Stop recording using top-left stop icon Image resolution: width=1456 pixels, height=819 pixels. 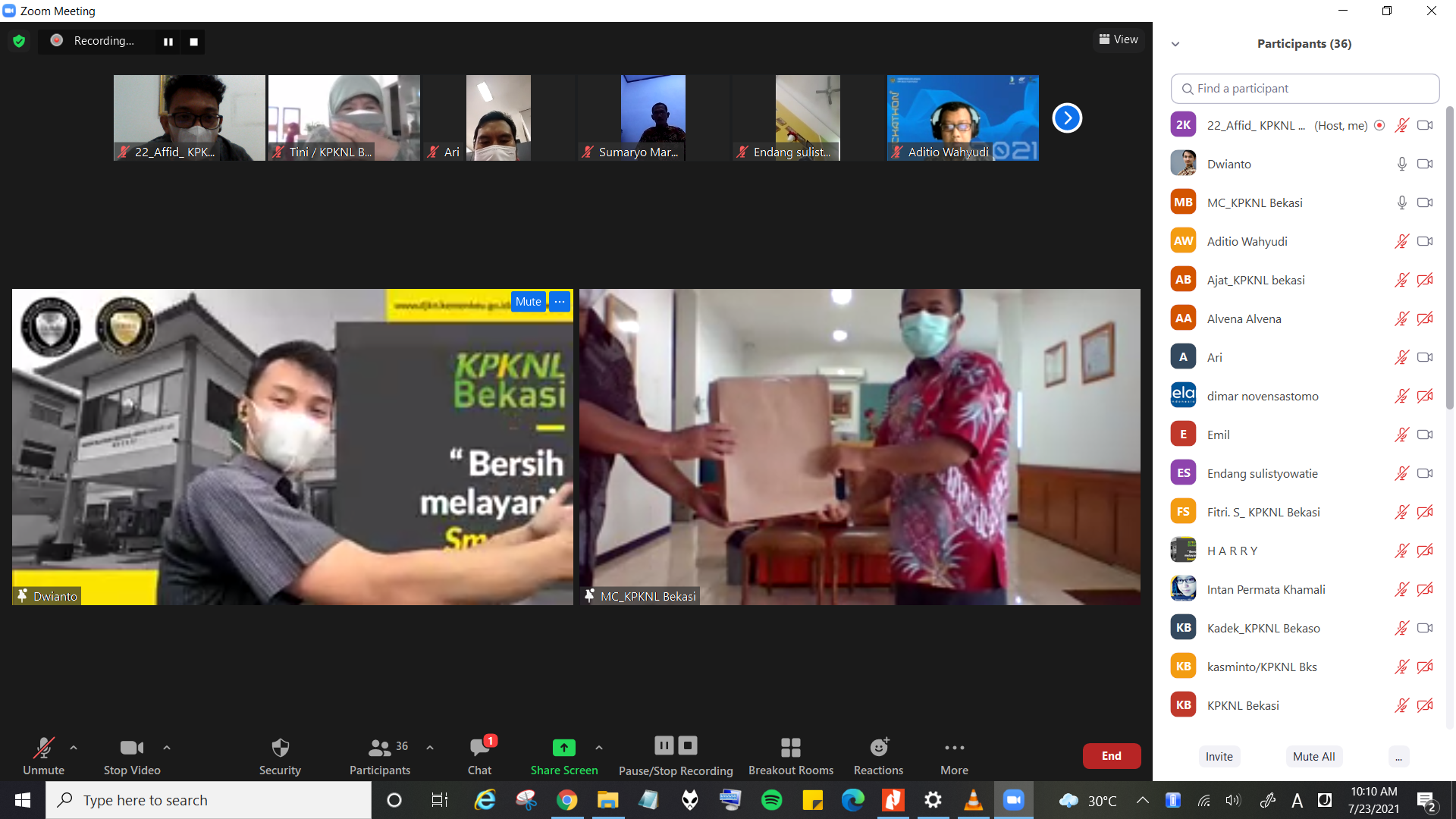point(193,42)
